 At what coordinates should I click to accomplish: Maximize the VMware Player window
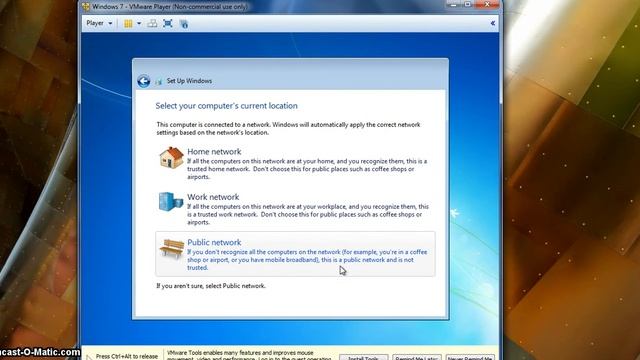click(x=467, y=4)
